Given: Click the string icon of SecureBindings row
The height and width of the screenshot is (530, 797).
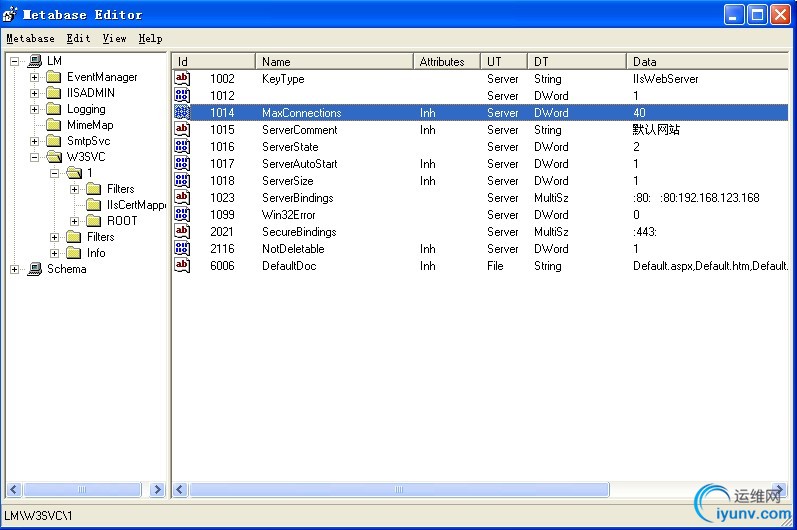Looking at the screenshot, I should [x=182, y=232].
